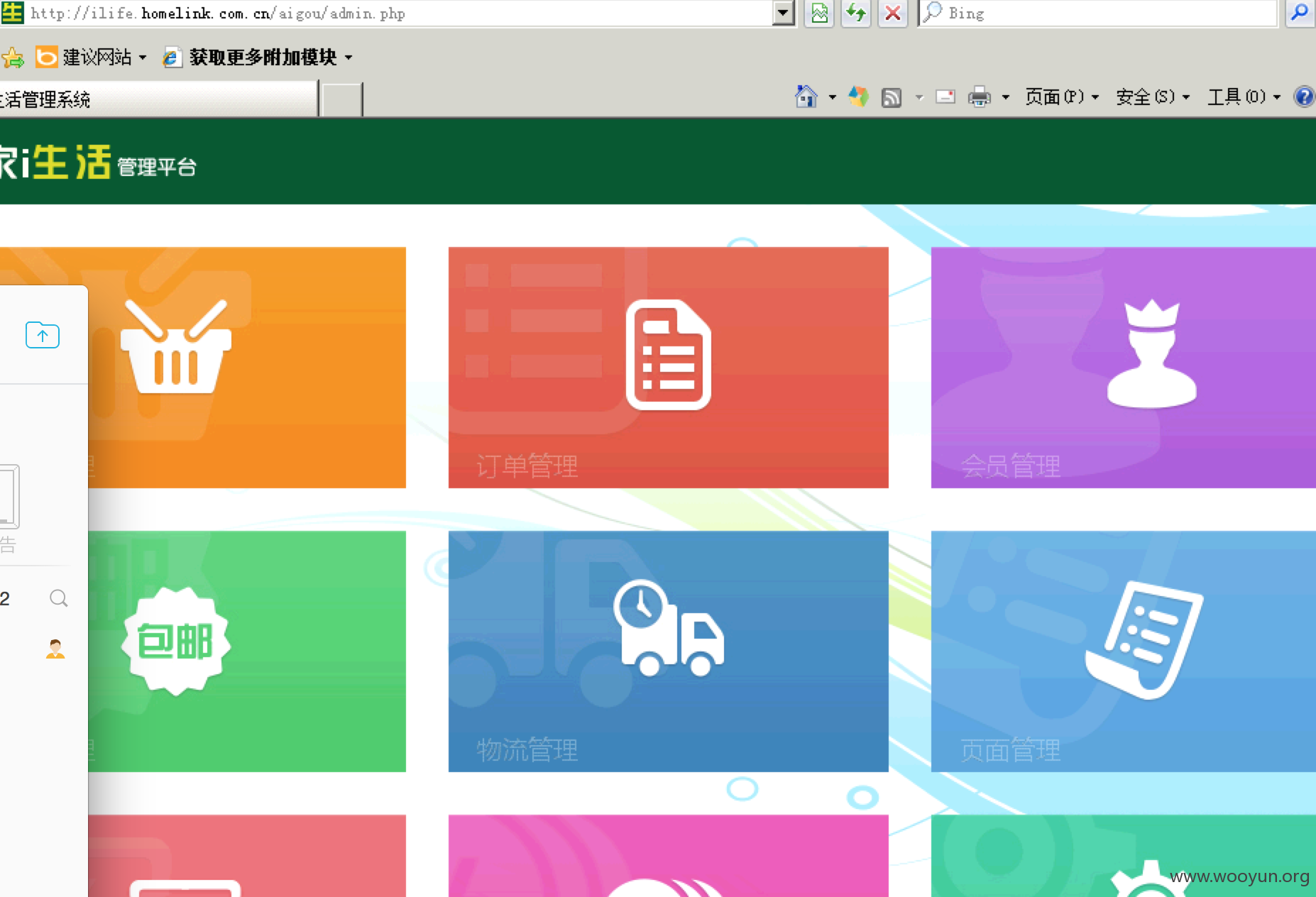Click the 物流管理 text label

point(527,750)
